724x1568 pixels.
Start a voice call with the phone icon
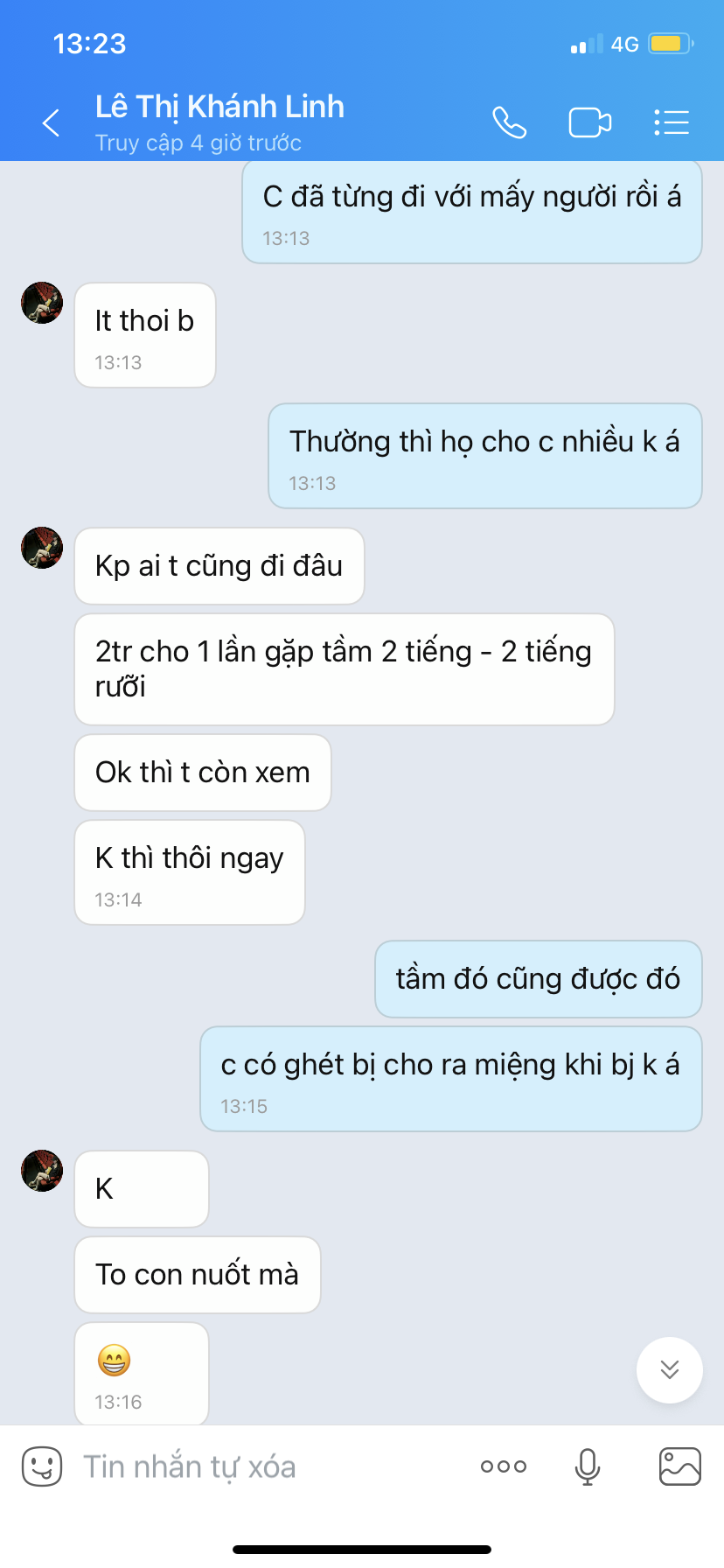tap(510, 122)
